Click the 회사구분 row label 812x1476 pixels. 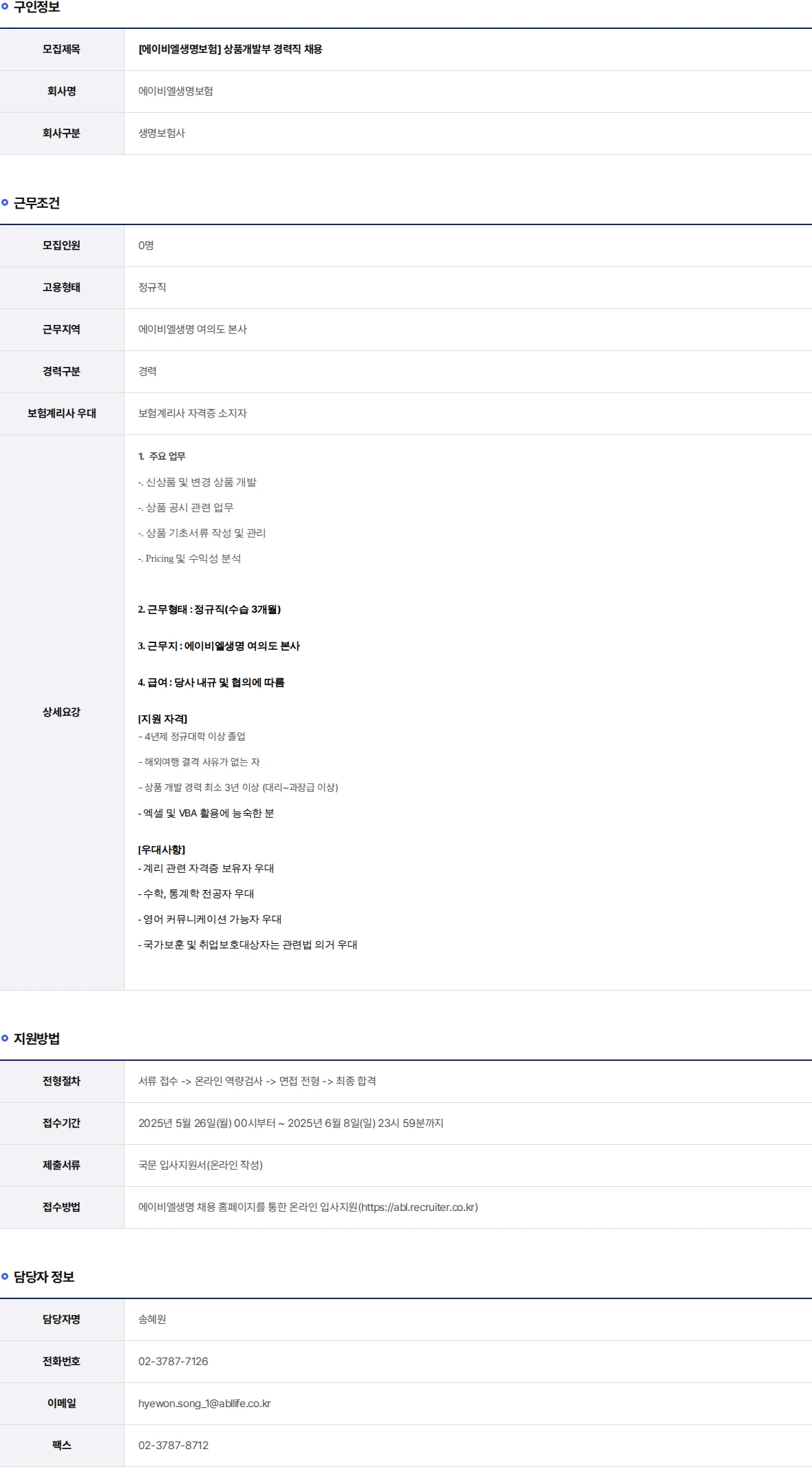61,134
